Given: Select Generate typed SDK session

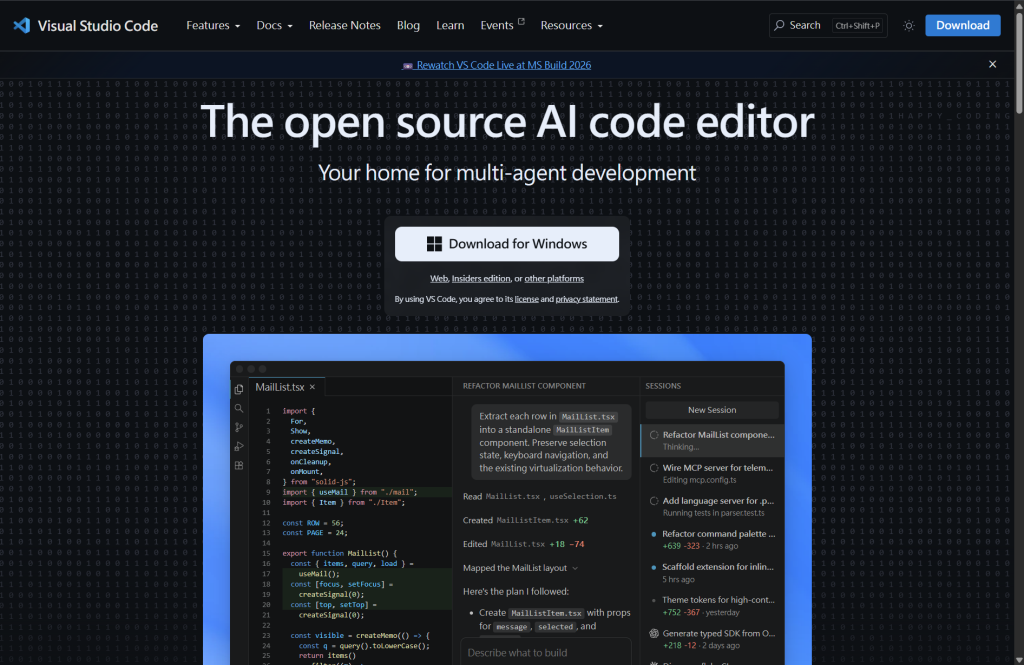Looking at the screenshot, I should pyautogui.click(x=712, y=639).
